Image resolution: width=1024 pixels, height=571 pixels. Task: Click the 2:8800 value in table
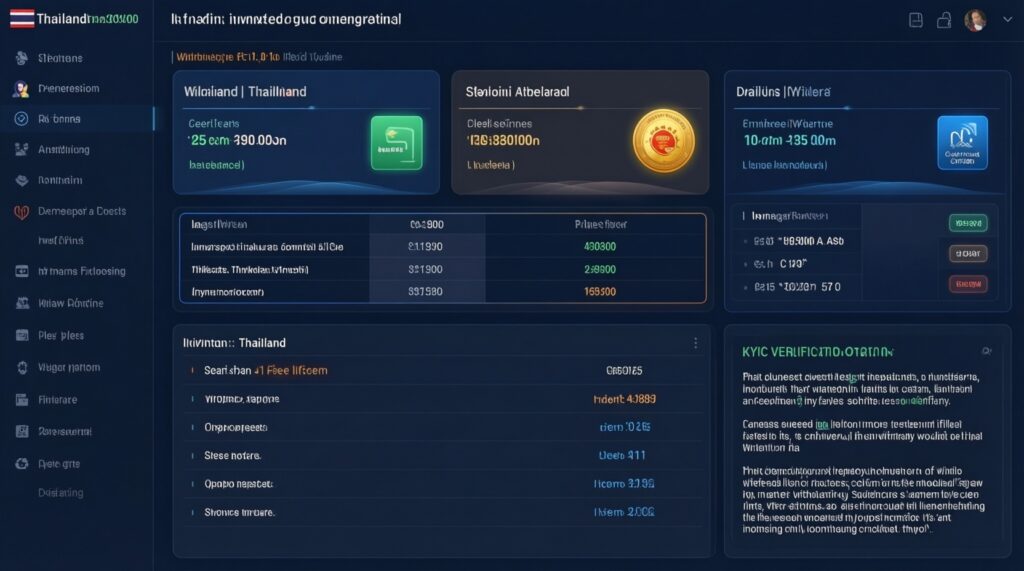pyautogui.click(x=600, y=269)
